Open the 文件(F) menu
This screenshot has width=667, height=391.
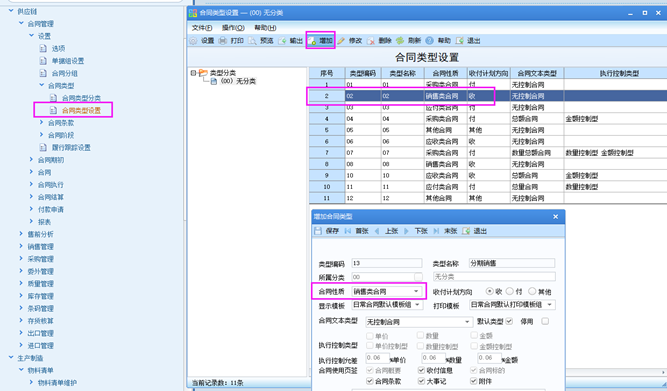click(202, 28)
